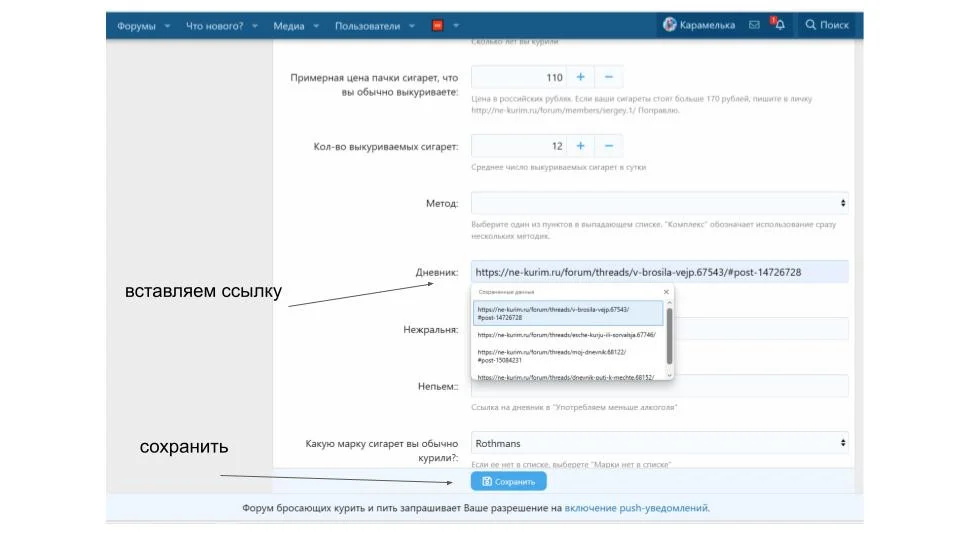Focus the cigarette pack price field
The width and height of the screenshot is (960, 540).
tap(519, 77)
